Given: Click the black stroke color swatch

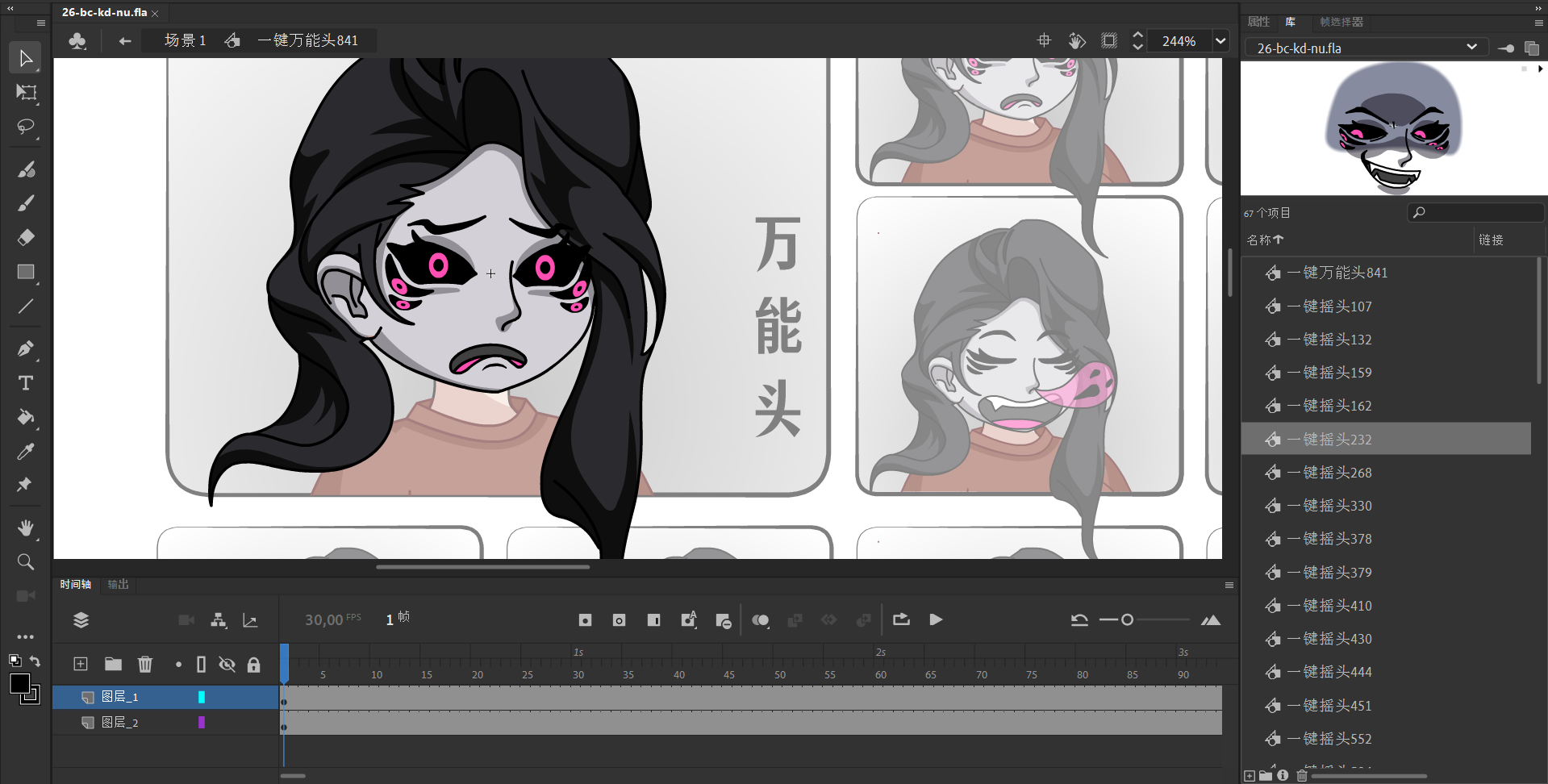Looking at the screenshot, I should 19,683.
